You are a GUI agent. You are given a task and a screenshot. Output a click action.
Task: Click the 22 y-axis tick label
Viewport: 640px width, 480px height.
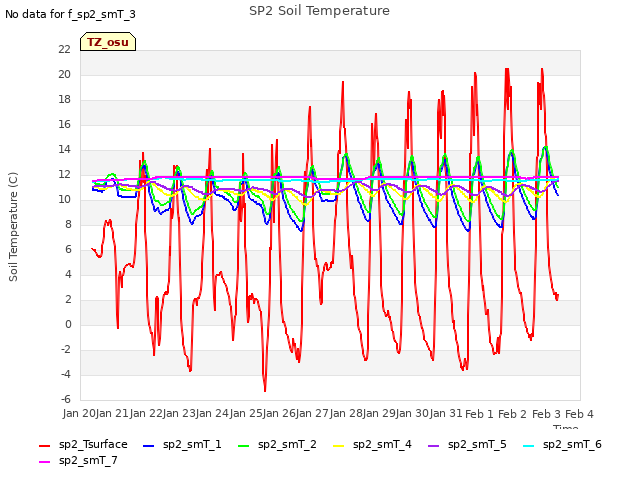(x=64, y=49)
